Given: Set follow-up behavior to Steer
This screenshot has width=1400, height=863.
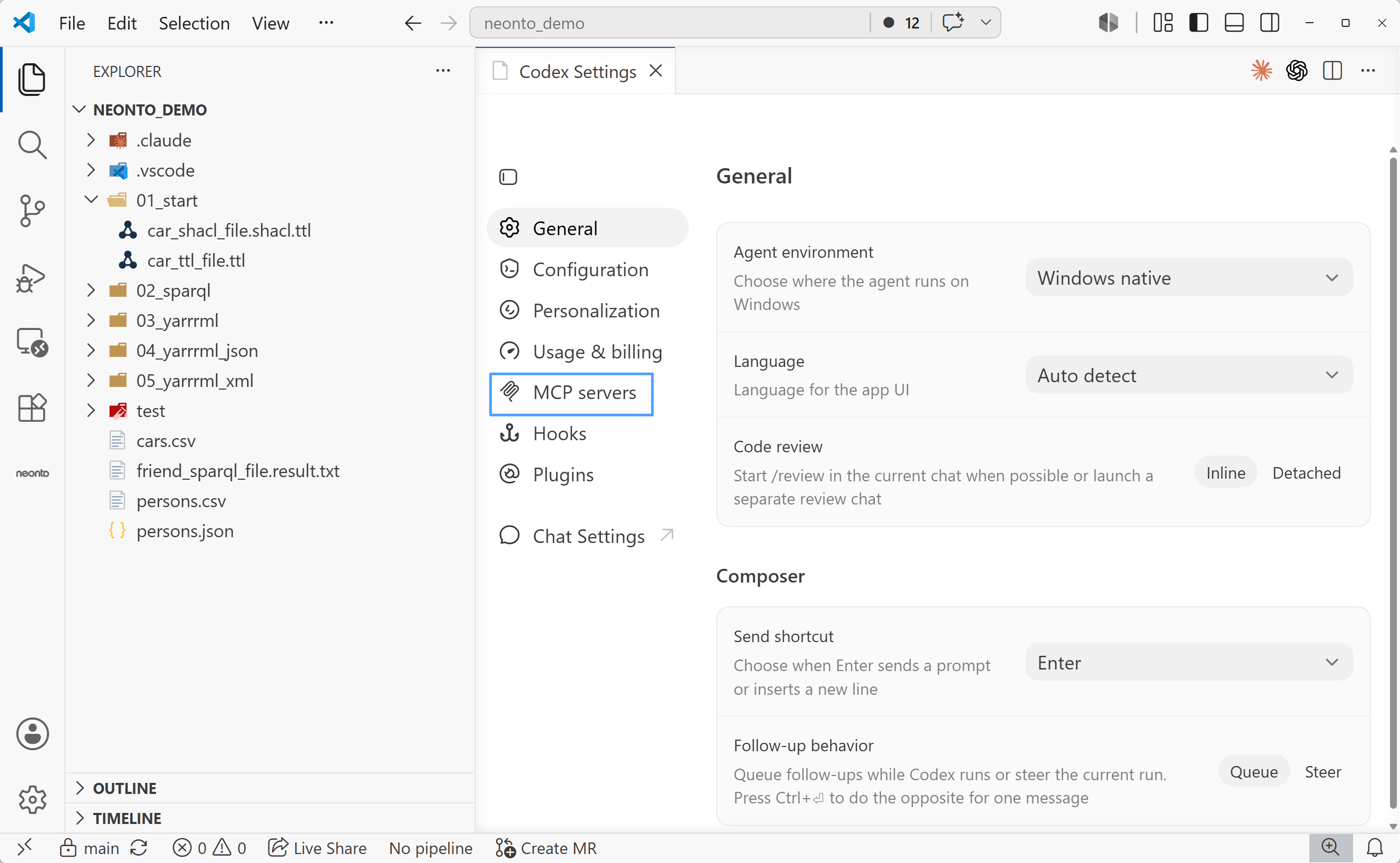Looking at the screenshot, I should [1322, 772].
